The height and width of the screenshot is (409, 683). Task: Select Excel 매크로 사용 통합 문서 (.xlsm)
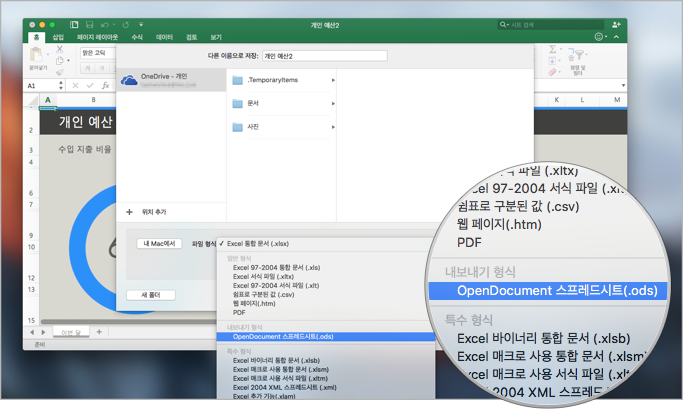click(325, 369)
